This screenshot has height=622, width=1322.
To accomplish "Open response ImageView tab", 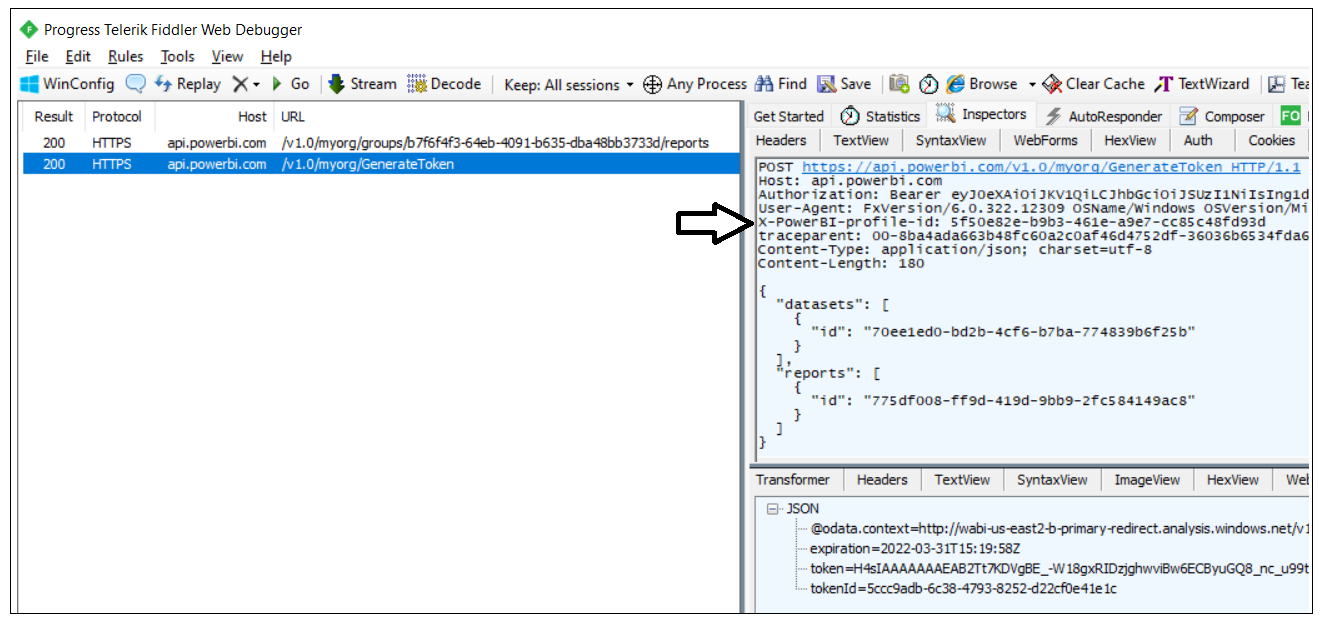I will pos(1147,480).
